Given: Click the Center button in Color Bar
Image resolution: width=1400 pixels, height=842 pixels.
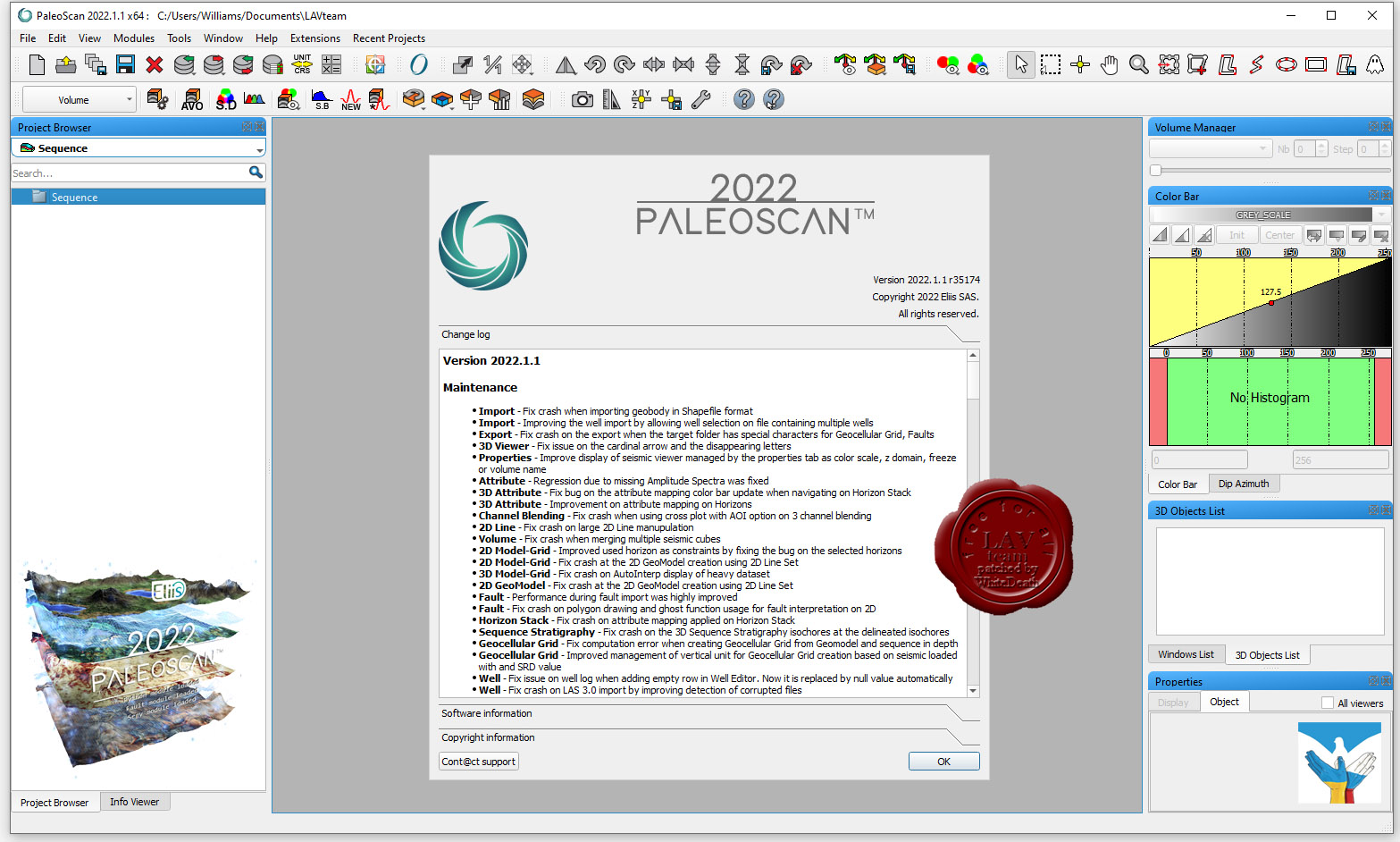Looking at the screenshot, I should point(1279,235).
